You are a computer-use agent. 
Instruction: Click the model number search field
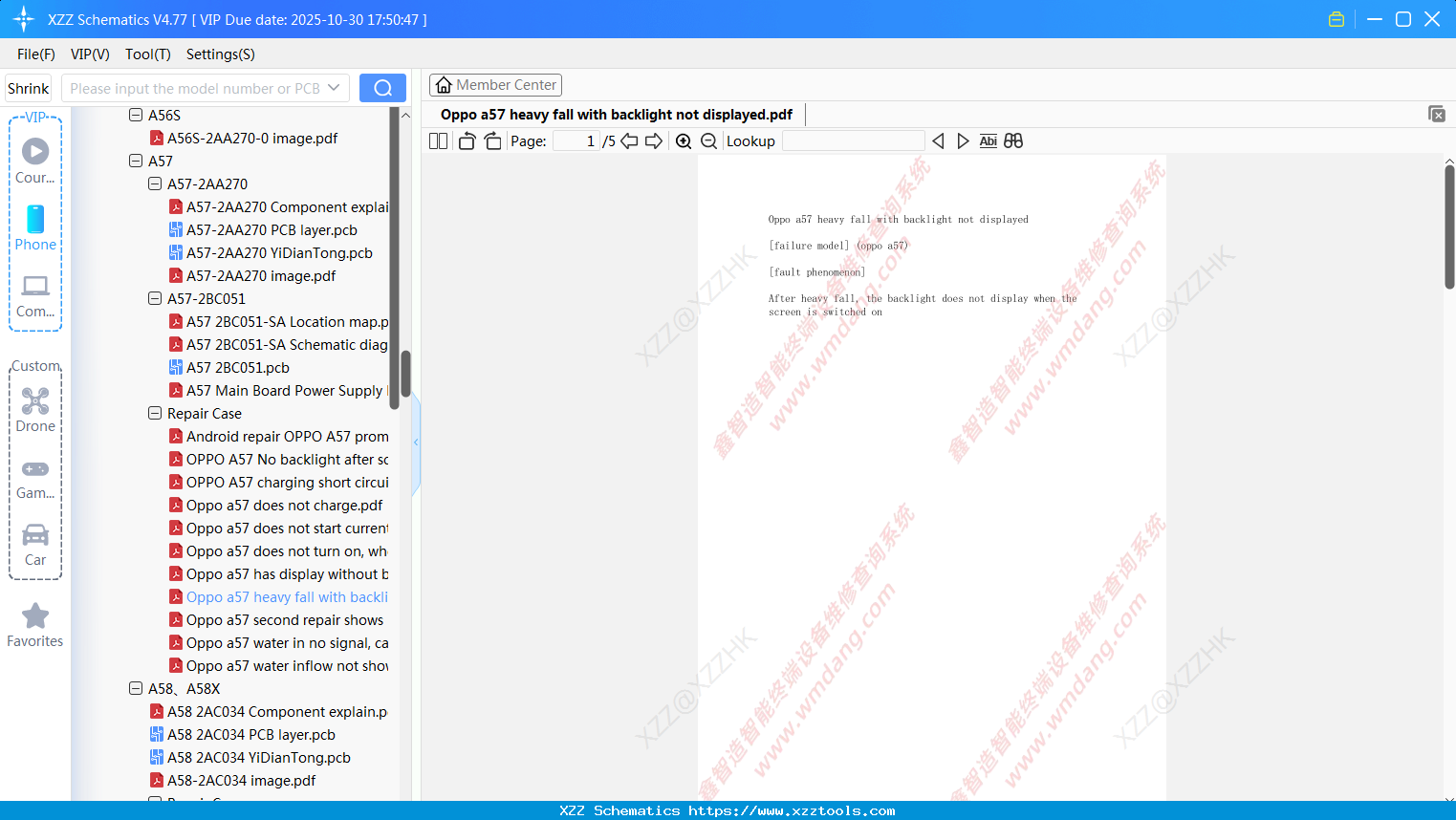pyautogui.click(x=194, y=88)
